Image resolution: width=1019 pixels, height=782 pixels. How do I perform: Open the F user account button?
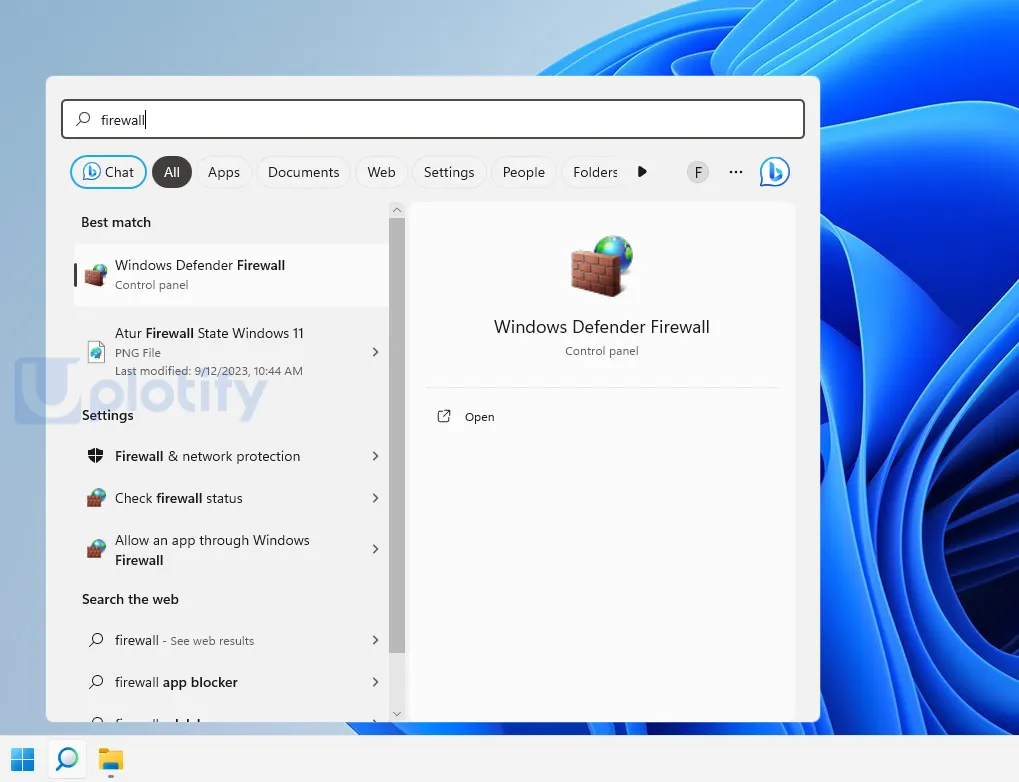(698, 172)
